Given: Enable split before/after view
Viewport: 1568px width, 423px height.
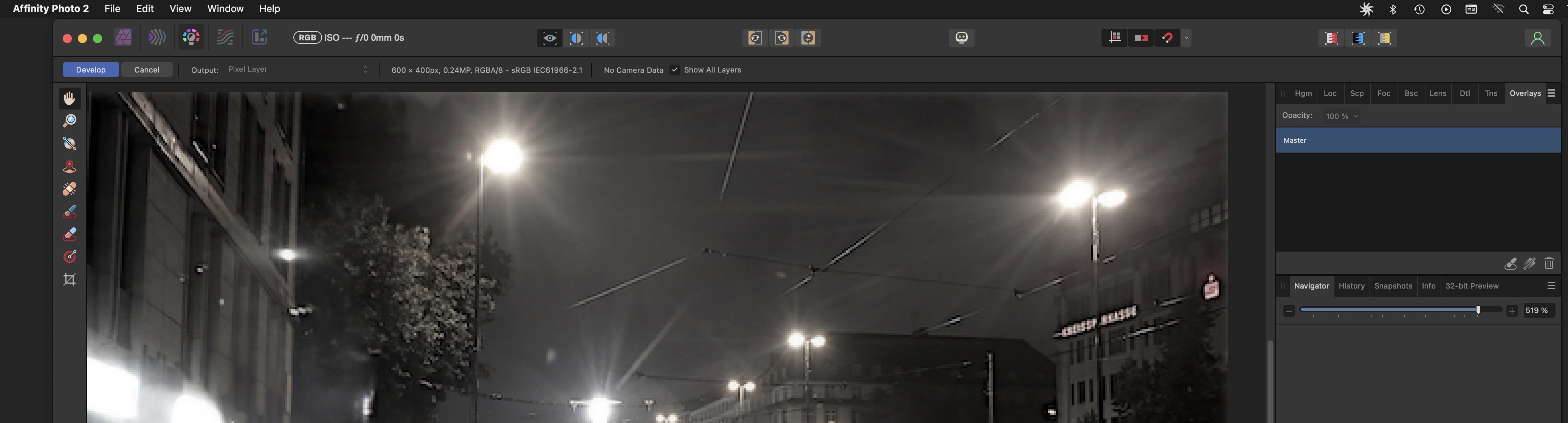Looking at the screenshot, I should coord(576,38).
